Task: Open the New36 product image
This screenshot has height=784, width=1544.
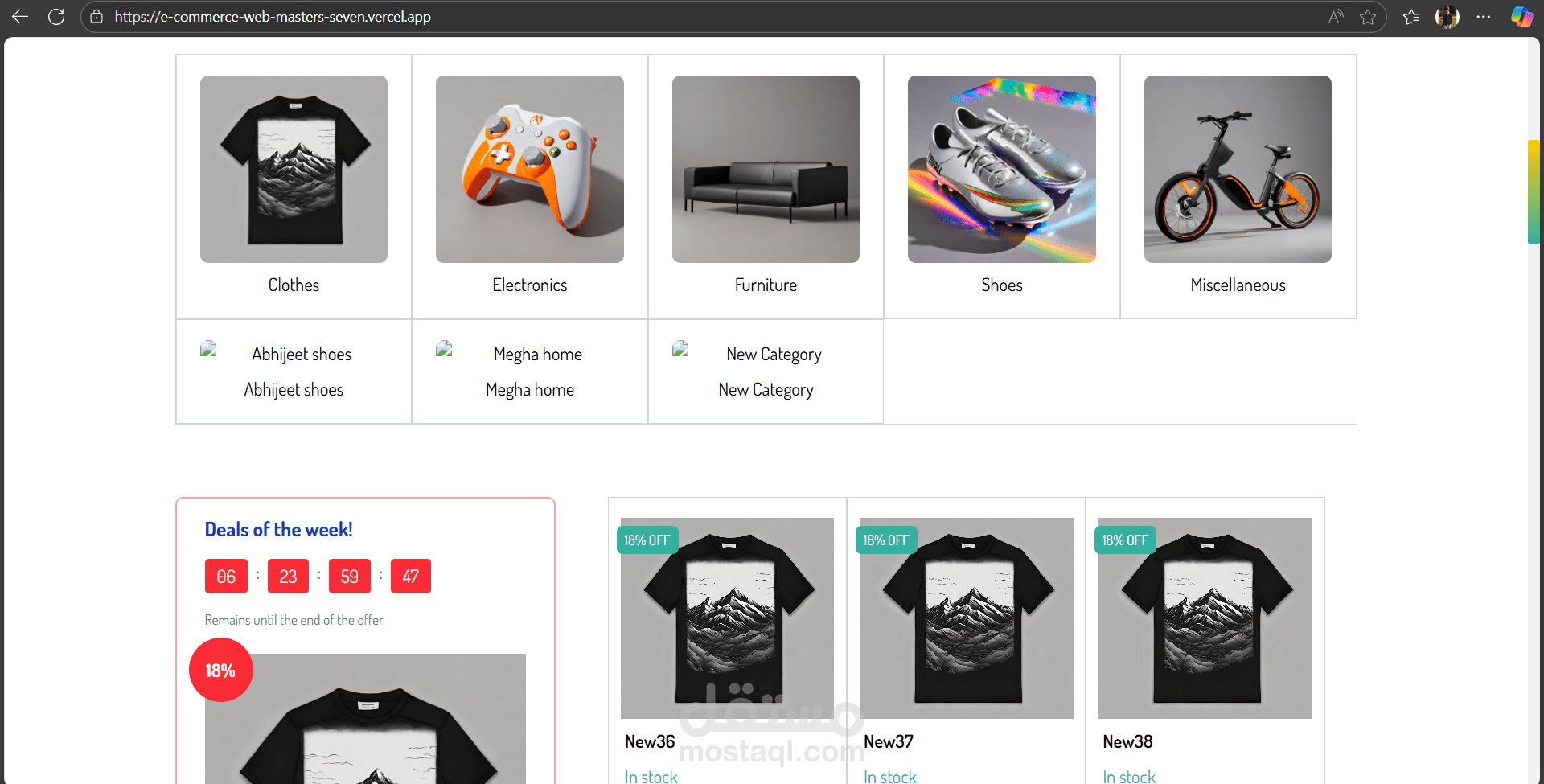Action: tap(727, 618)
